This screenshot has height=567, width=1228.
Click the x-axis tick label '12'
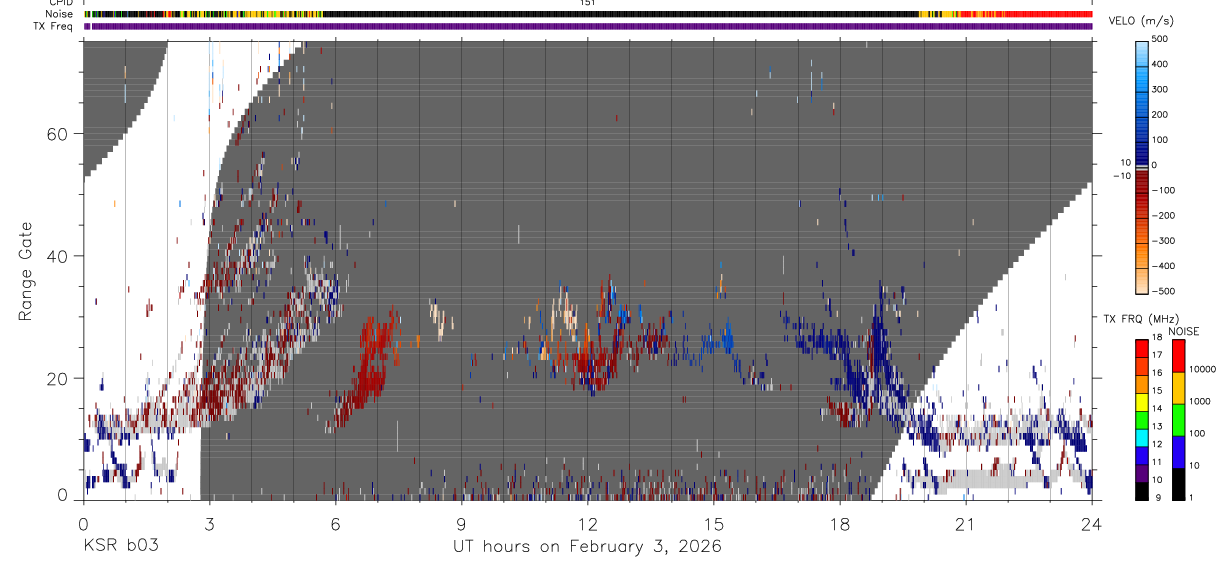pyautogui.click(x=588, y=524)
